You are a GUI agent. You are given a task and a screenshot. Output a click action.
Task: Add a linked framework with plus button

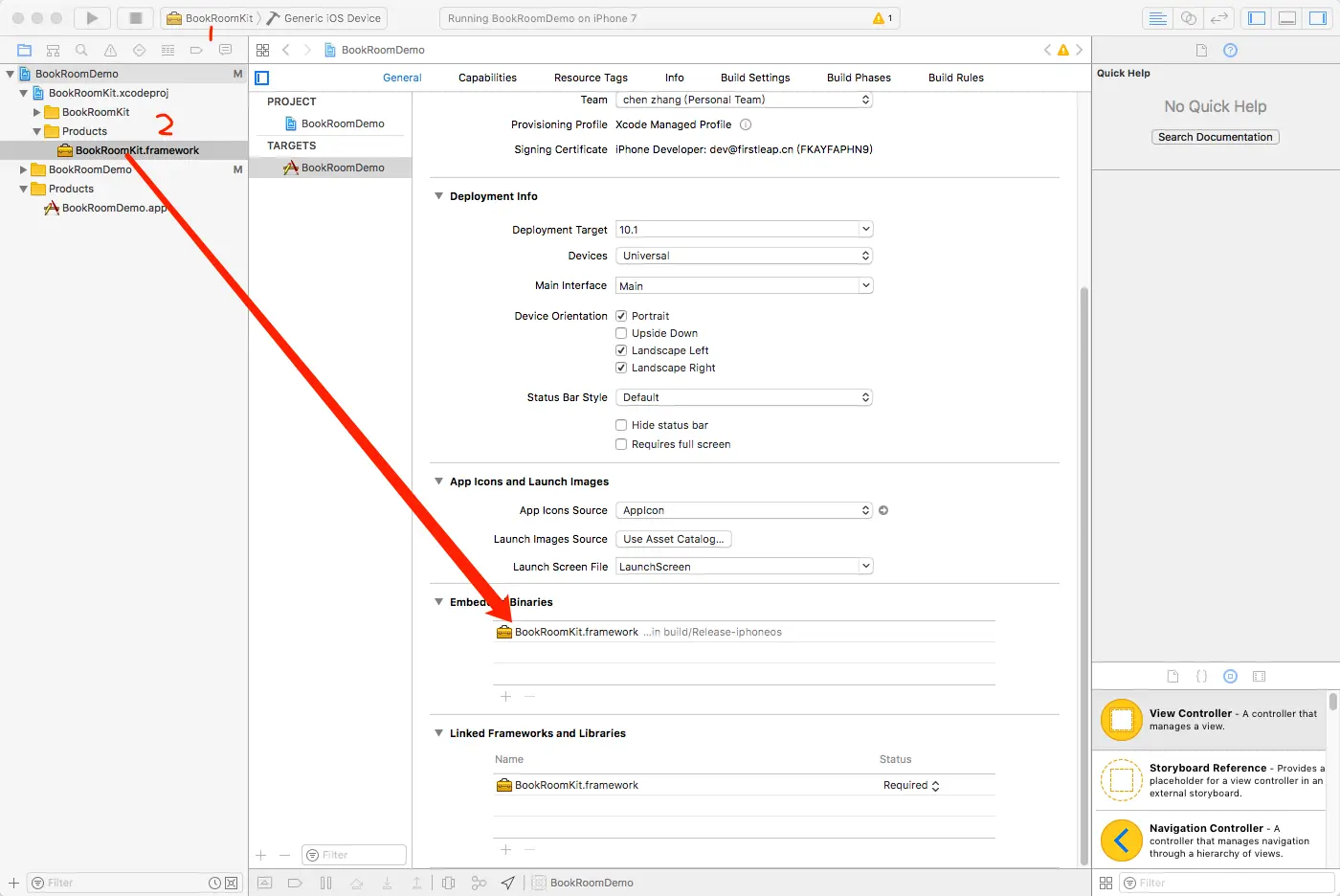tap(505, 849)
